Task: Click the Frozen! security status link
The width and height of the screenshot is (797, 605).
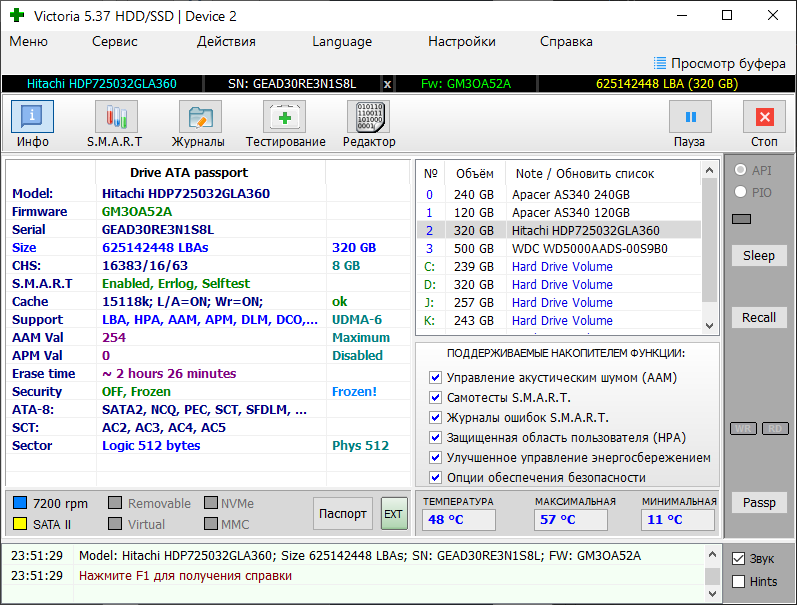Action: click(354, 391)
